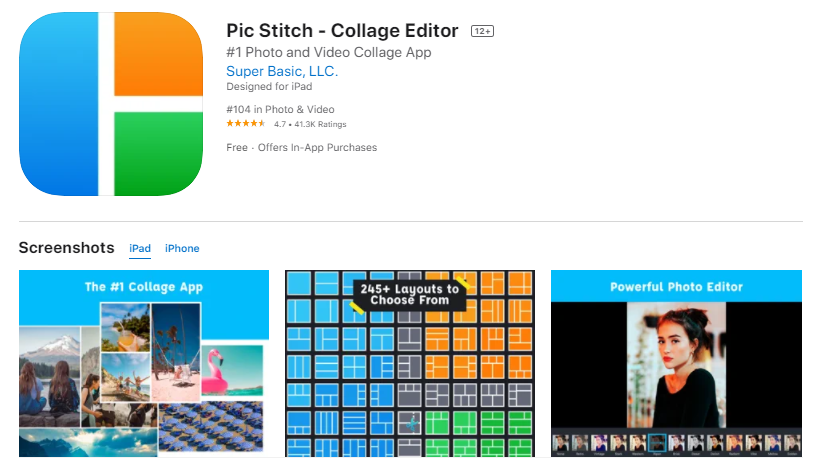Viewport: 823px width, 458px height.
Task: Click #104 in Photo & Video ranking
Action: 280,109
